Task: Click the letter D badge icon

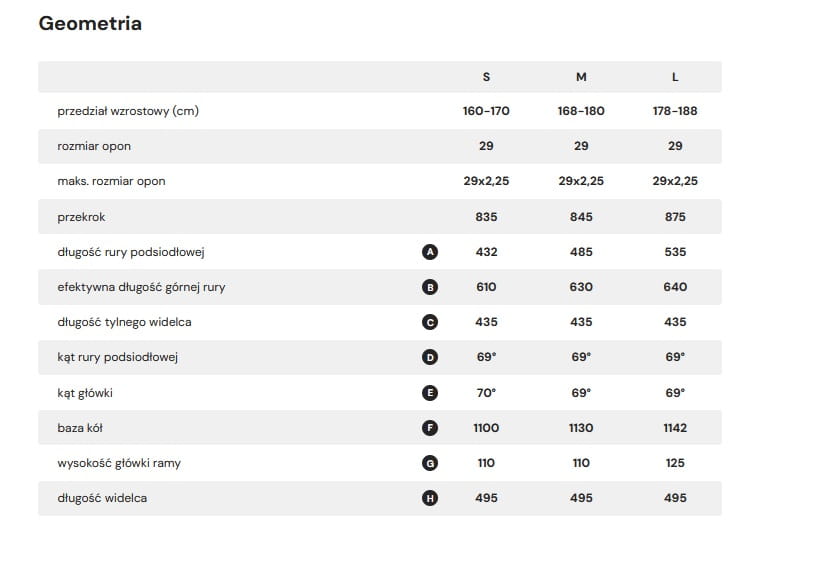Action: 430,357
